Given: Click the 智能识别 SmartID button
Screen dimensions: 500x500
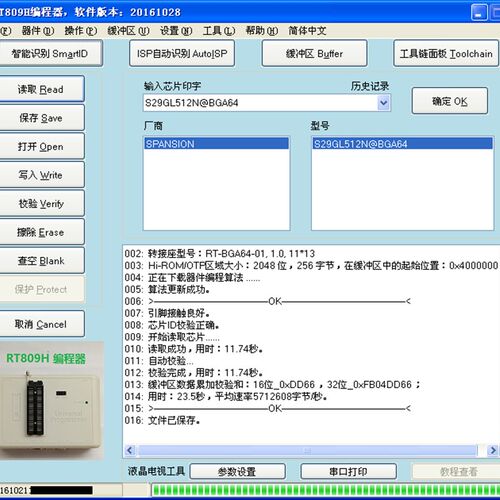Looking at the screenshot, I should 51,53.
